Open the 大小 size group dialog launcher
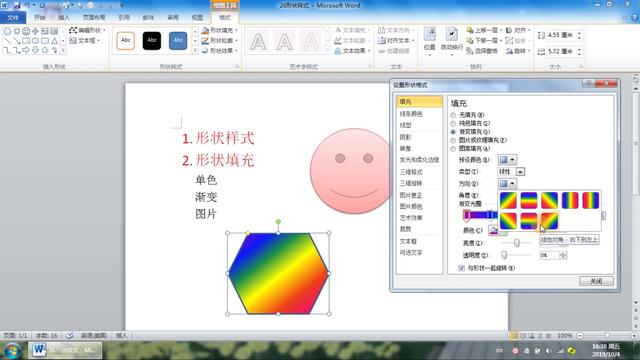This screenshot has width=640, height=360. pos(581,67)
